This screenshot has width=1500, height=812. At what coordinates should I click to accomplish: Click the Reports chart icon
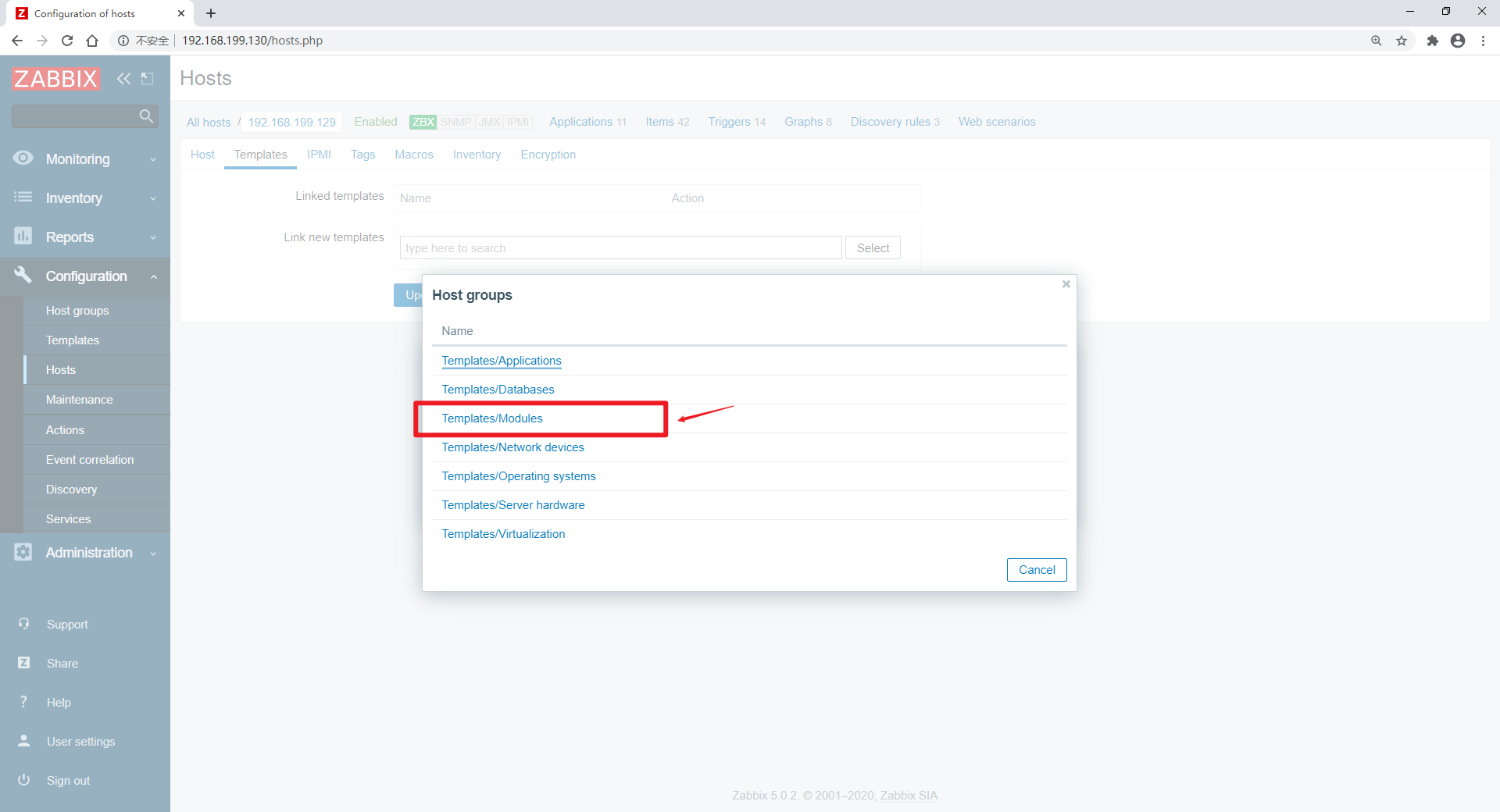tap(23, 236)
